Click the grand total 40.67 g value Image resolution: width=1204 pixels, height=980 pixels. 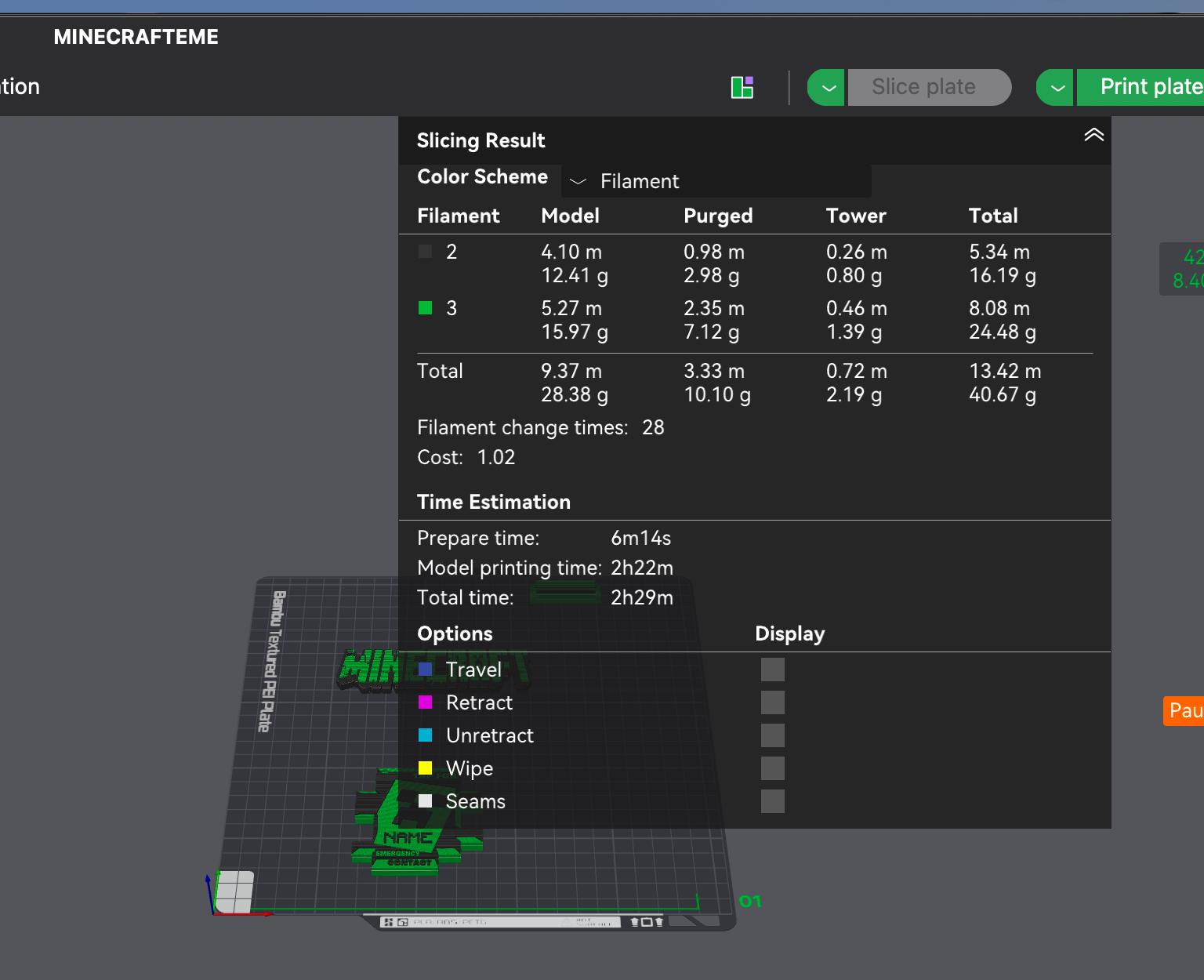[x=1003, y=395]
